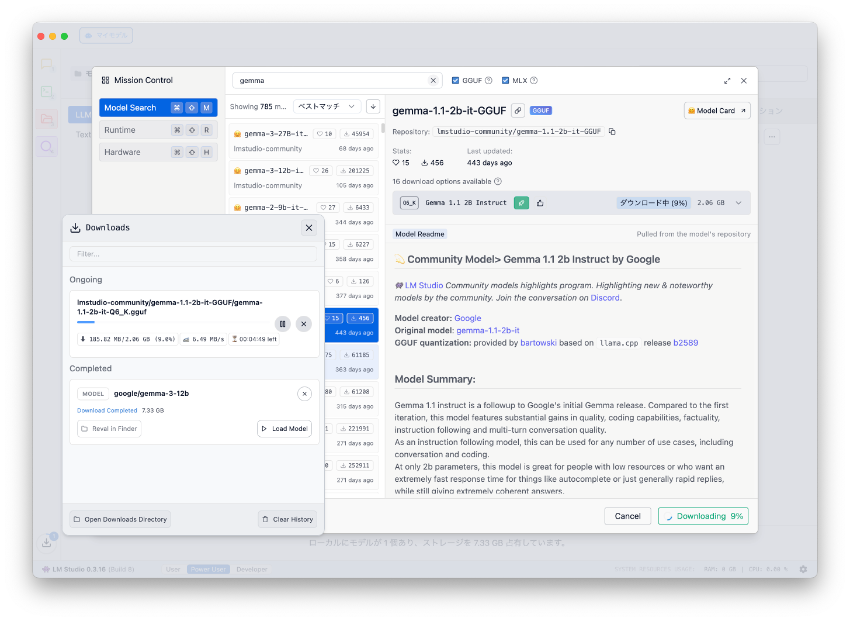Open the b2589 release link

click(685, 343)
